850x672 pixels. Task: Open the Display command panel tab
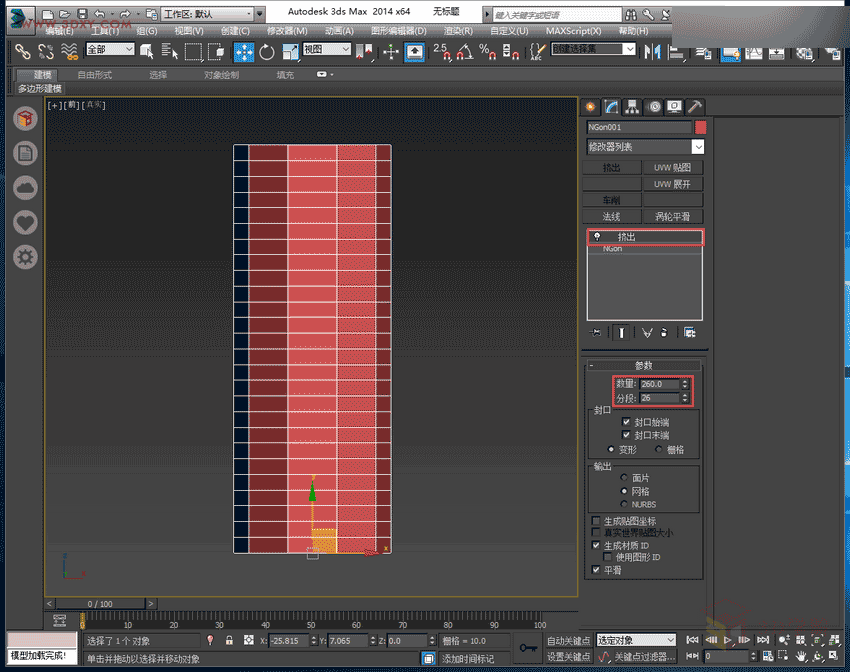click(x=675, y=107)
